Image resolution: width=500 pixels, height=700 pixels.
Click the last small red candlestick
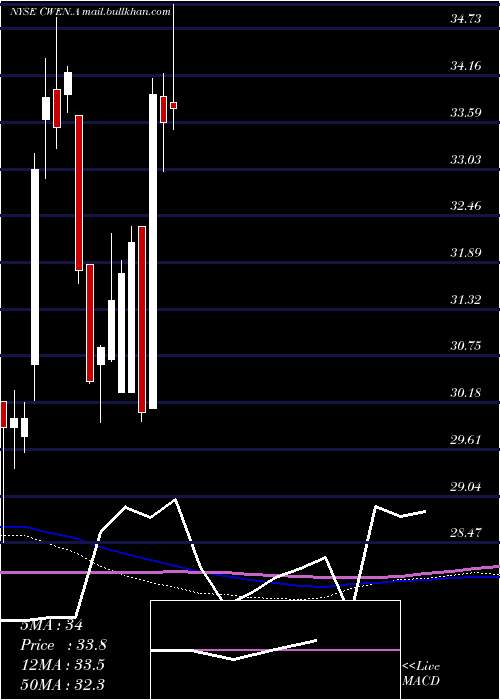click(x=173, y=105)
